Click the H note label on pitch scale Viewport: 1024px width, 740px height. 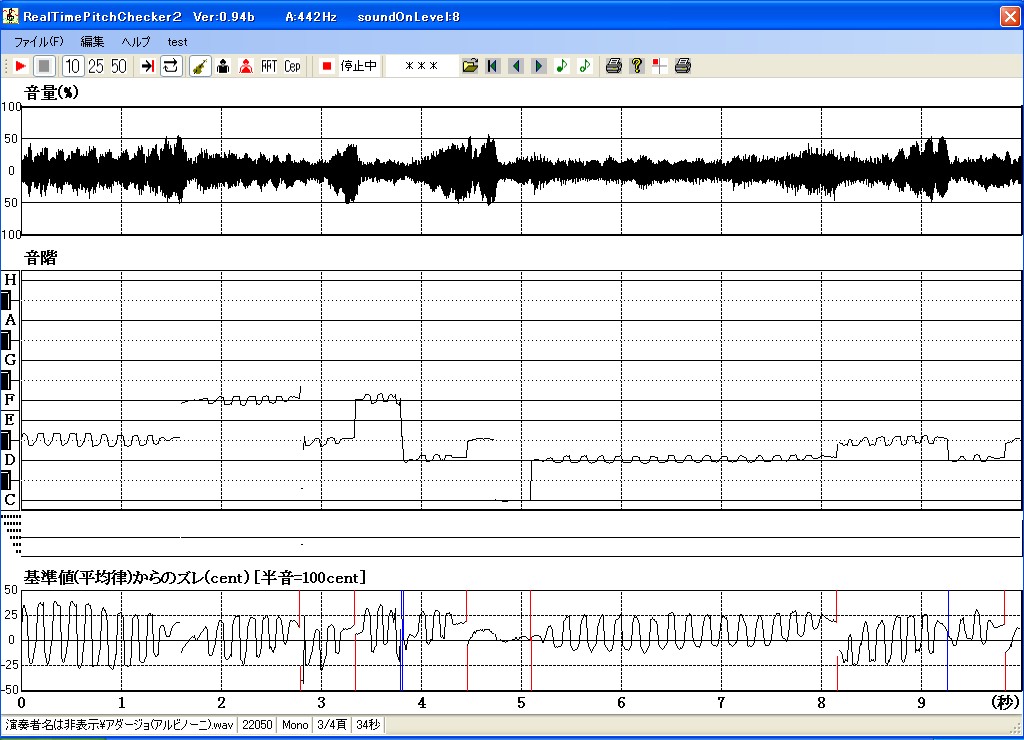point(10,280)
